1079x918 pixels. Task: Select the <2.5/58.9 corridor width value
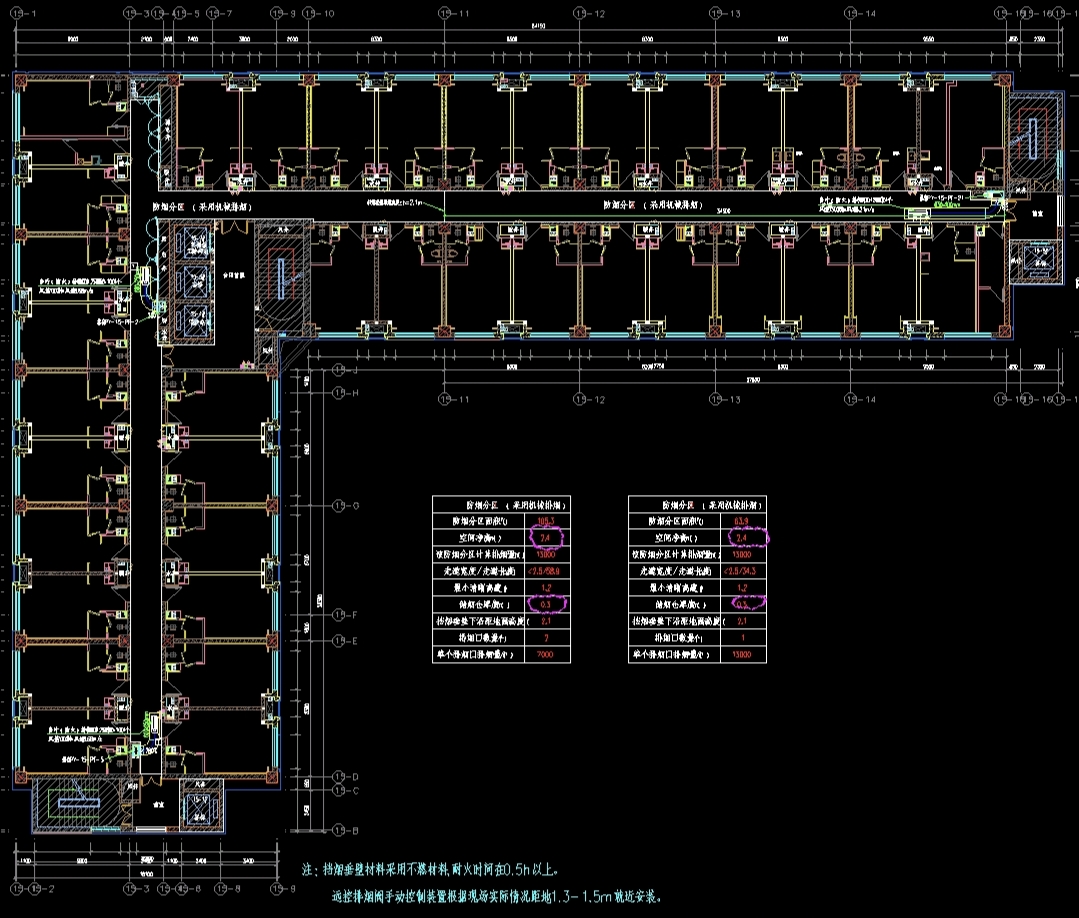[544, 571]
